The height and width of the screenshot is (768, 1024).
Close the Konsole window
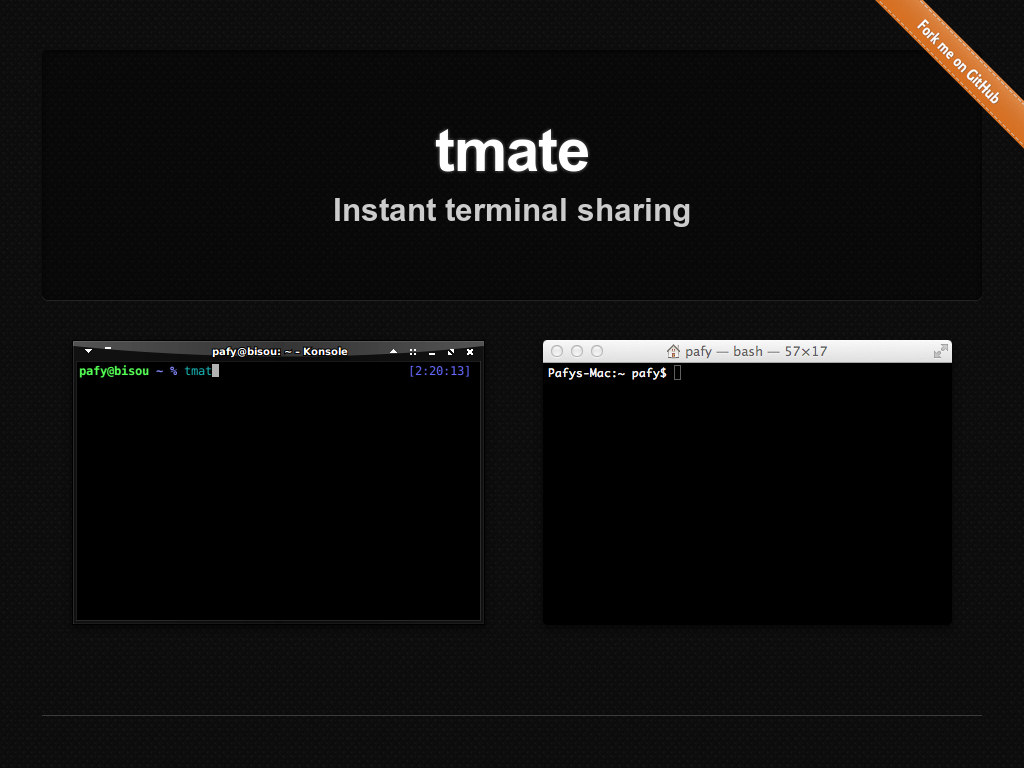pyautogui.click(x=470, y=352)
